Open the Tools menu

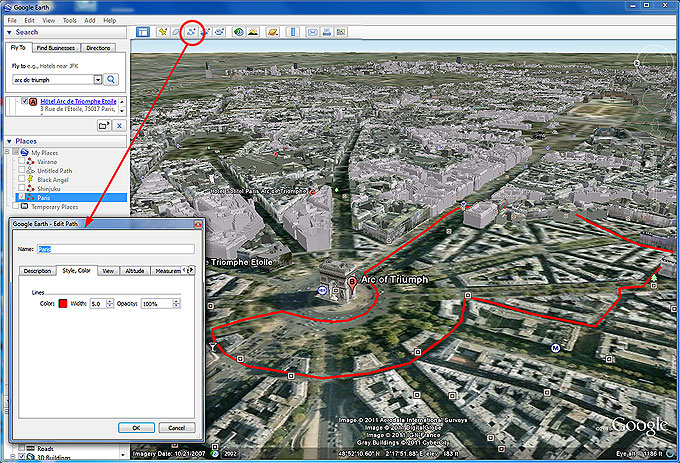click(x=69, y=20)
